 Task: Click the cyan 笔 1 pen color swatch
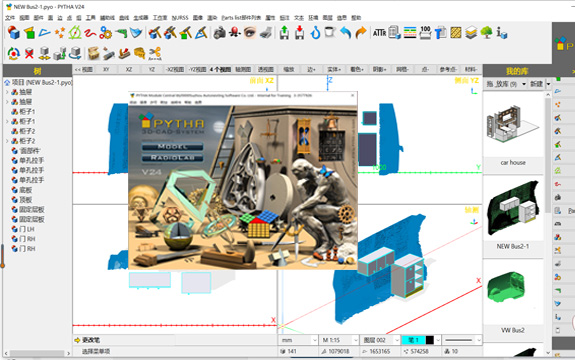click(413, 340)
